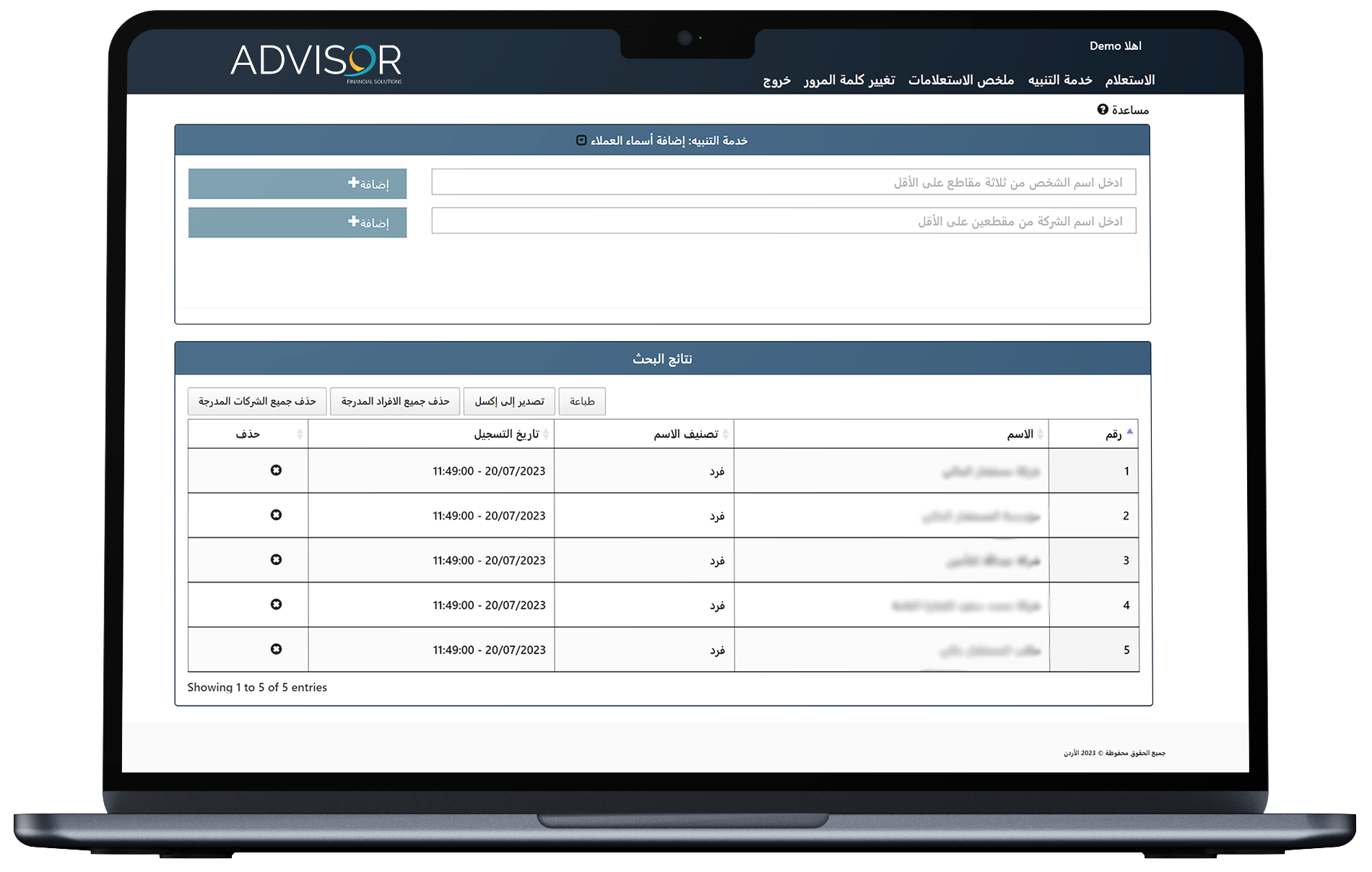Click إضافة button next to company name field
The image size is (1372, 872).
(x=298, y=223)
